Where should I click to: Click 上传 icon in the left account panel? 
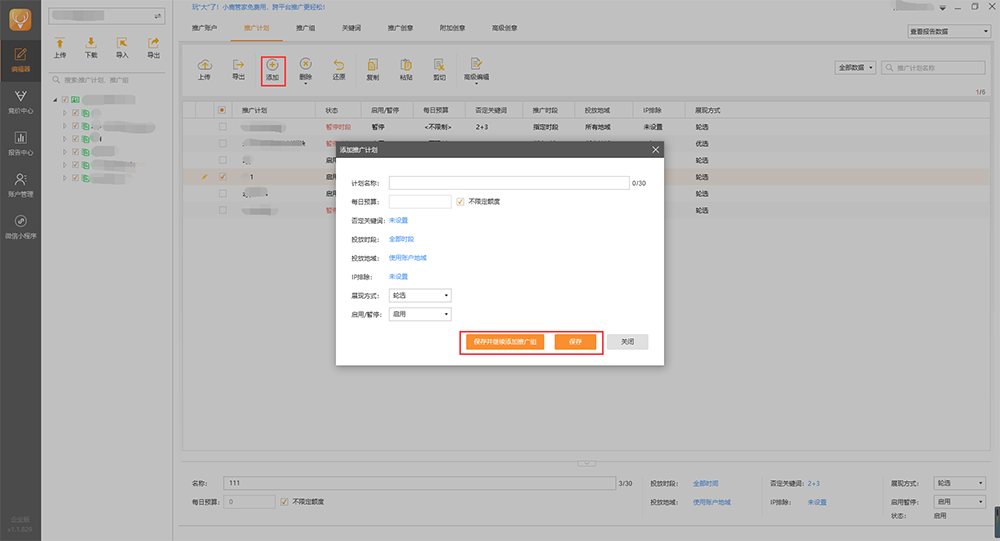[59, 48]
